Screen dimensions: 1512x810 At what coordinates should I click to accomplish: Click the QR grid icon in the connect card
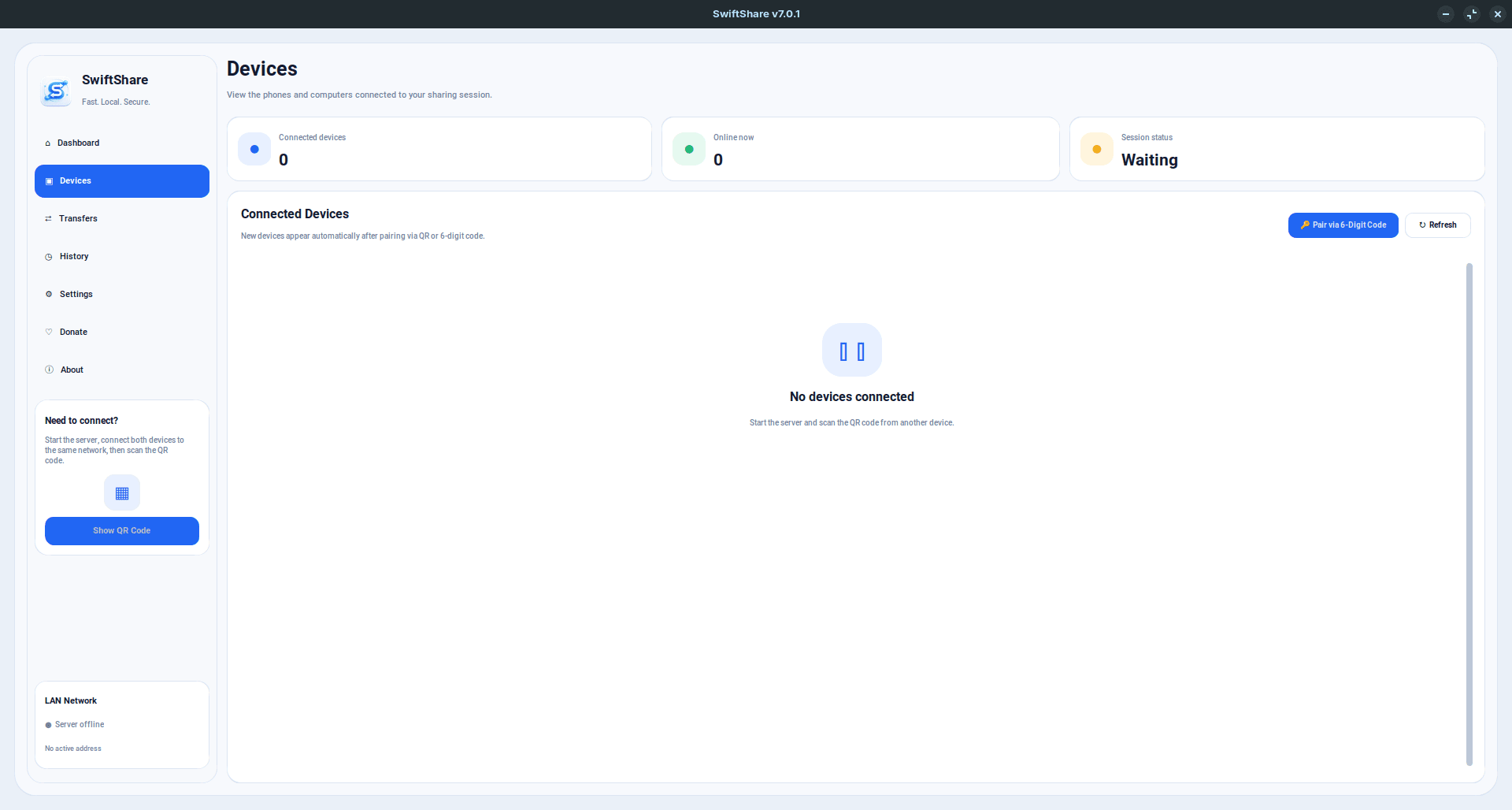click(x=122, y=493)
